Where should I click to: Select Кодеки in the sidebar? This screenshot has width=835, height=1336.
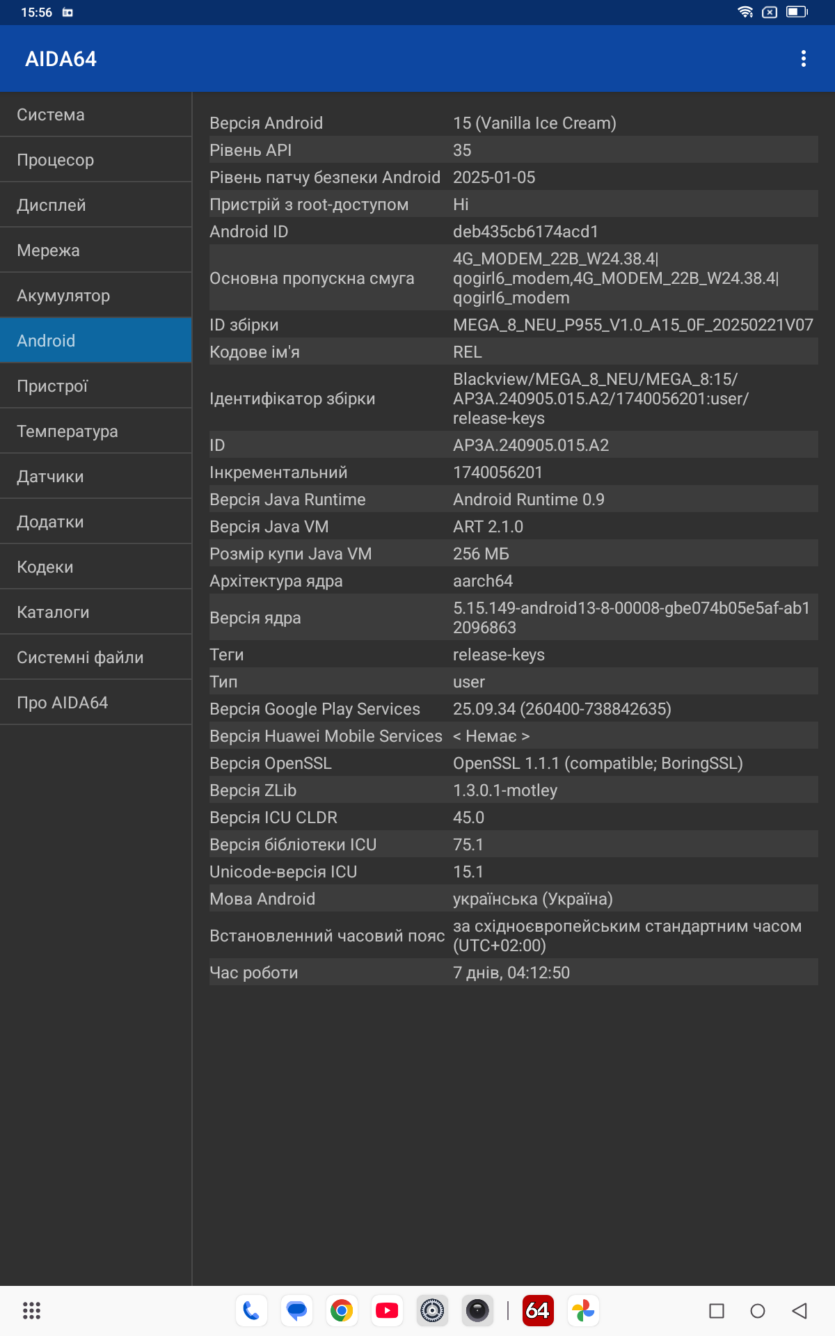point(96,567)
